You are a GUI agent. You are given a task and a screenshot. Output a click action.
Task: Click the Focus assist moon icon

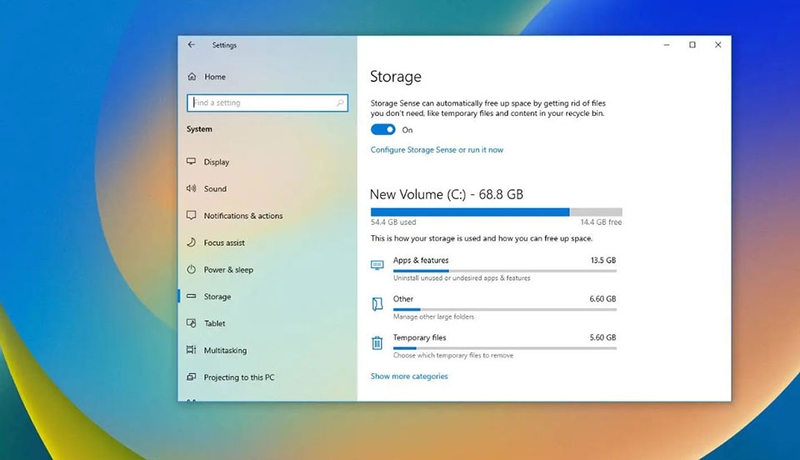[x=191, y=242]
